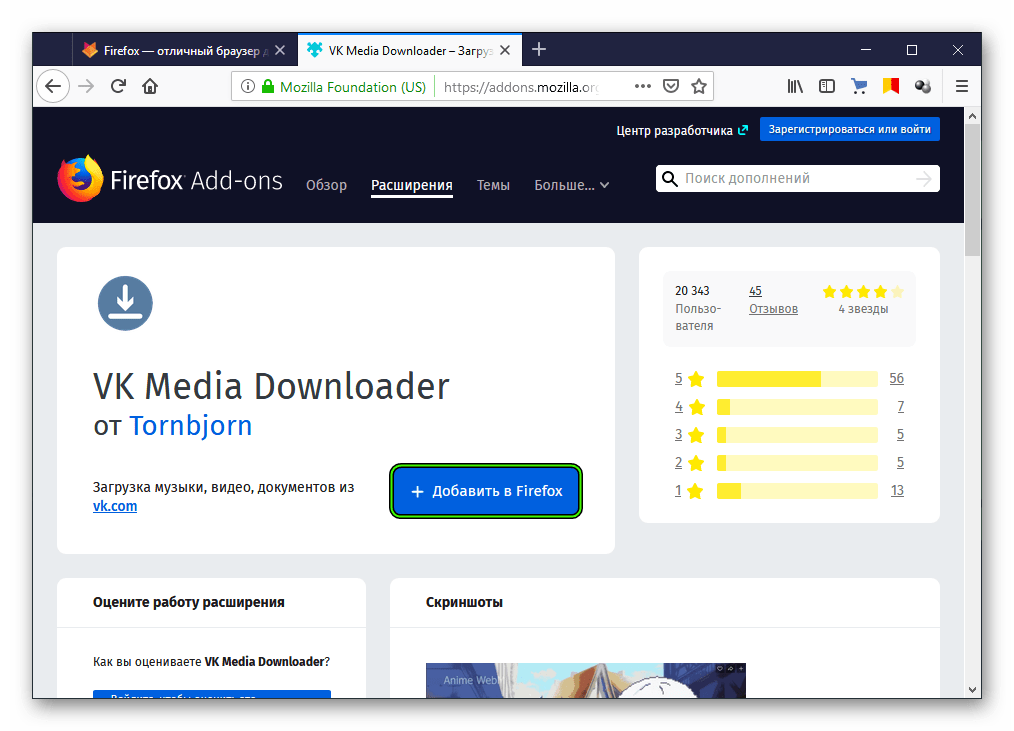Viewport: 1014px width, 731px height.
Task: Open the Library toolbar icon
Action: click(795, 86)
